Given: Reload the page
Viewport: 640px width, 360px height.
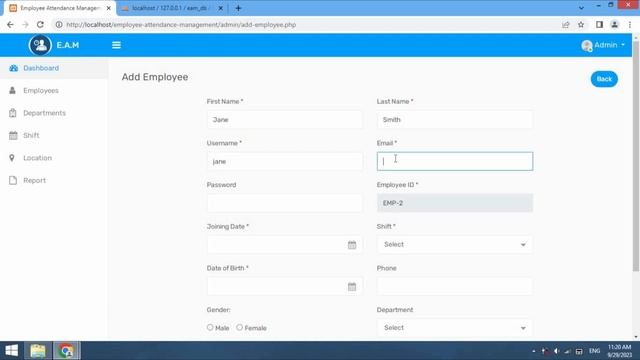Looking at the screenshot, I should tap(40, 25).
